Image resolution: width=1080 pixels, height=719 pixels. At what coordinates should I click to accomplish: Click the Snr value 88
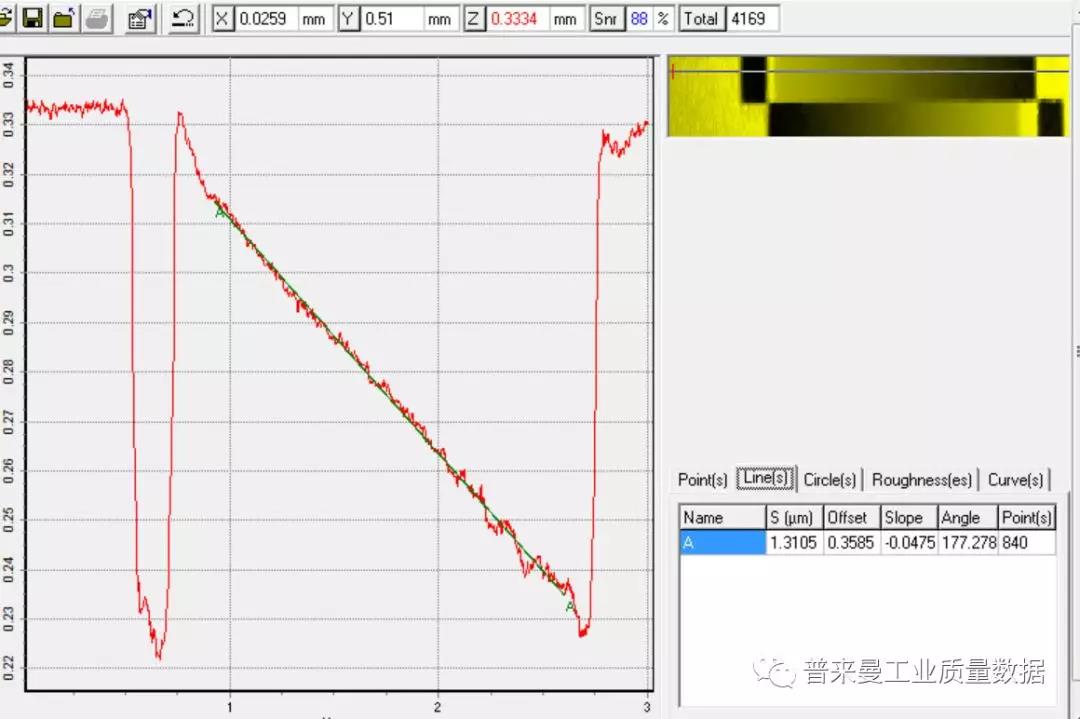pyautogui.click(x=639, y=19)
